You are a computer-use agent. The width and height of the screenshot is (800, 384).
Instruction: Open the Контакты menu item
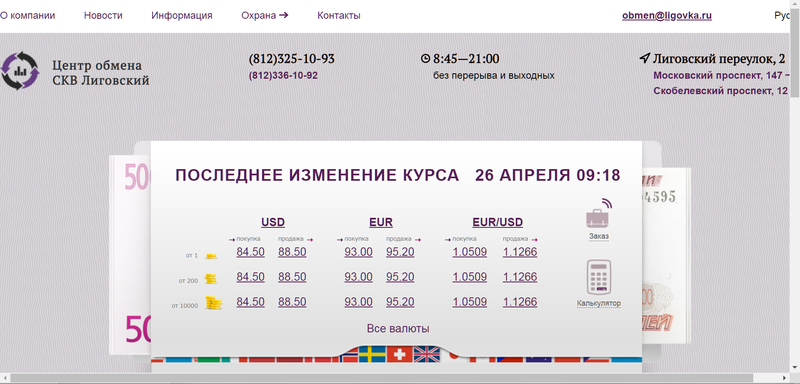point(339,15)
